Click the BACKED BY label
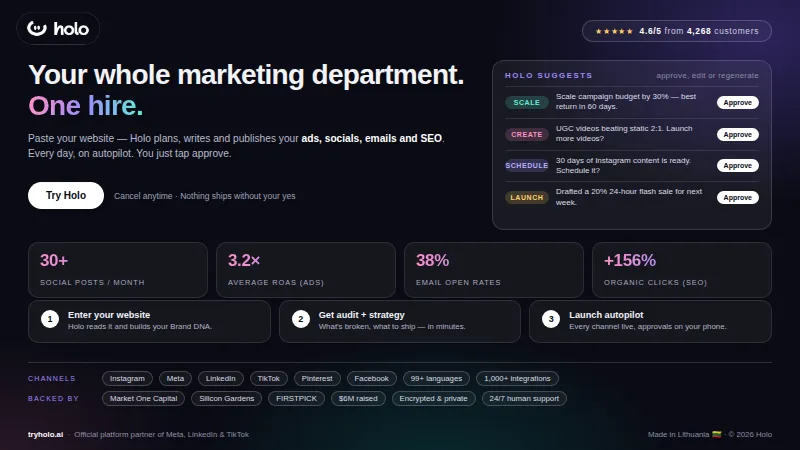 (x=54, y=398)
